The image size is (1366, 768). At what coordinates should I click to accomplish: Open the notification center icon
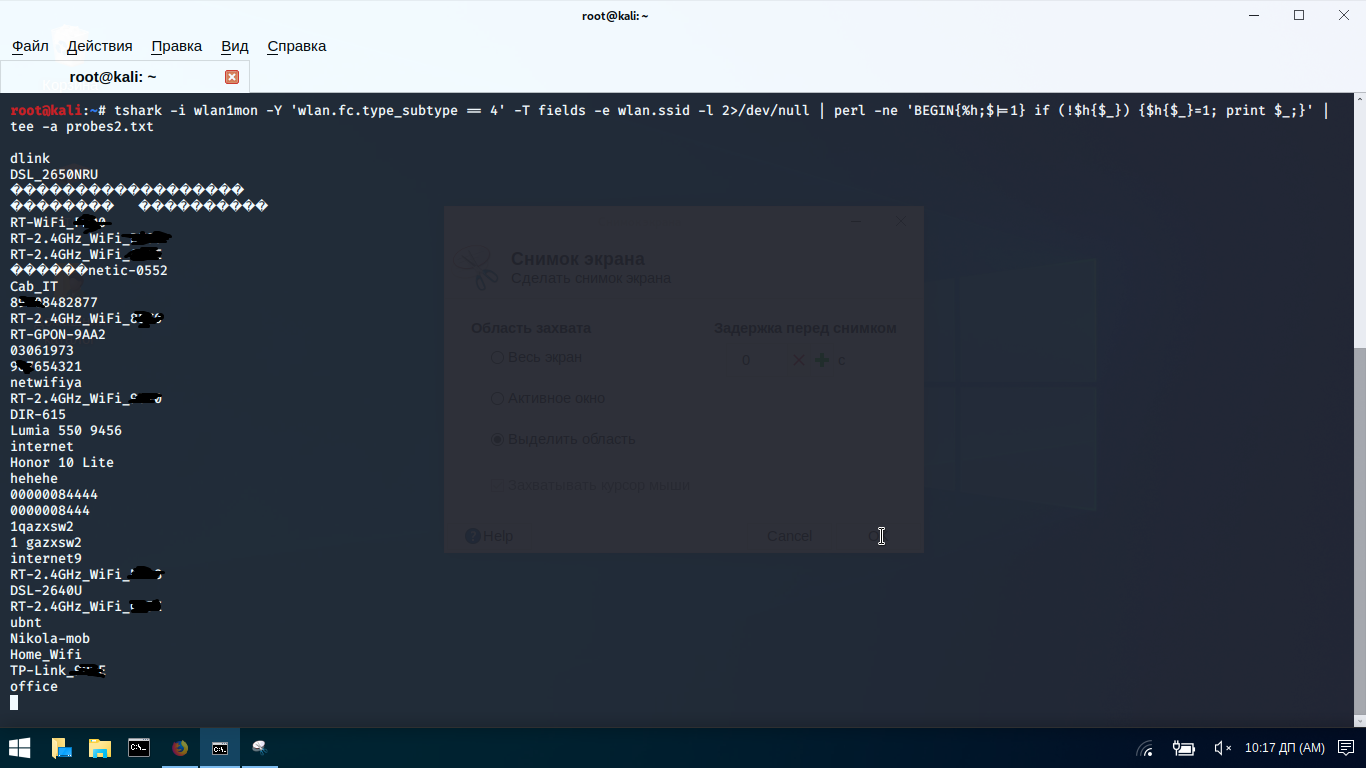[1345, 748]
